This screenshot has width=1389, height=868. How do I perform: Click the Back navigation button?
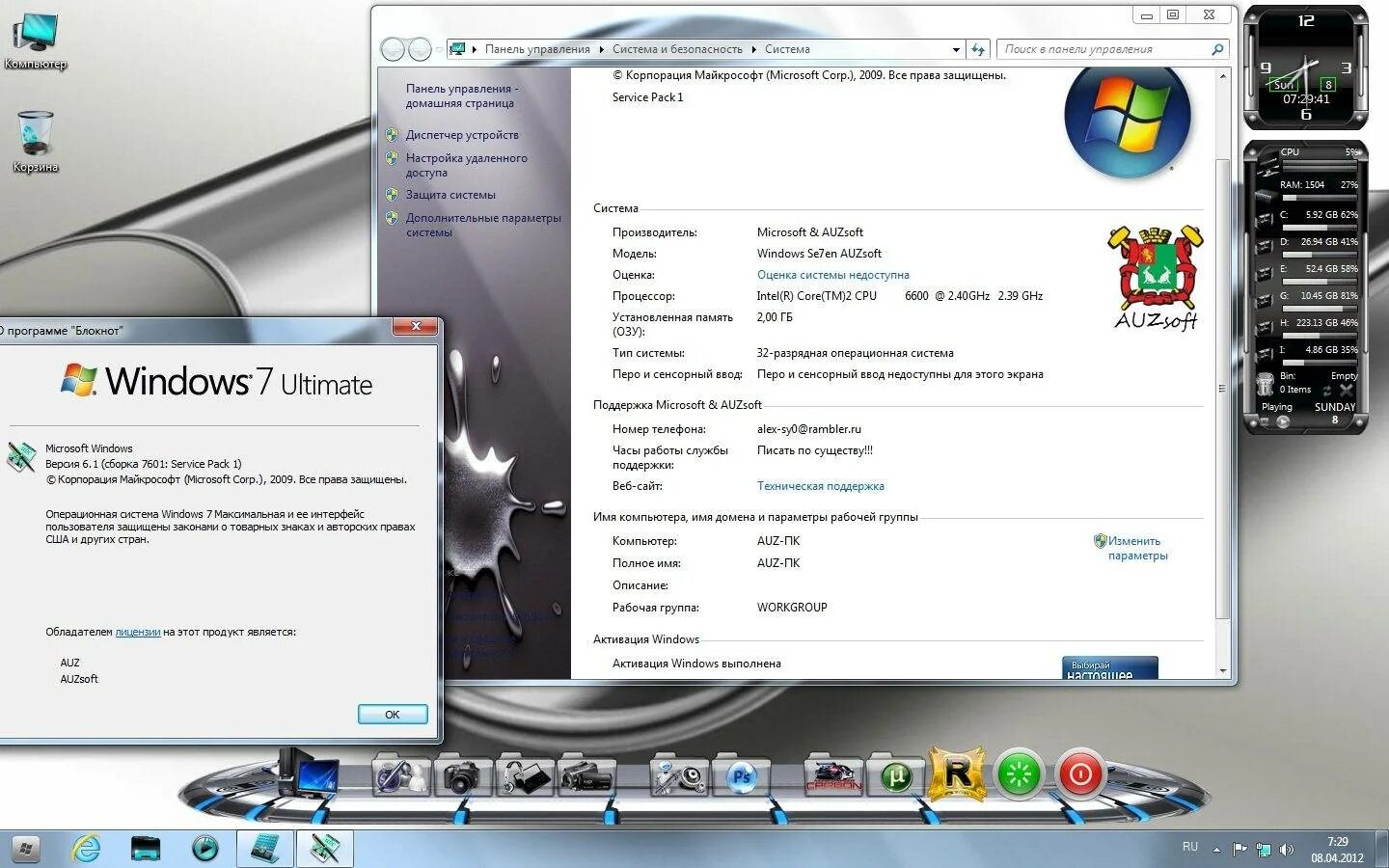click(393, 49)
